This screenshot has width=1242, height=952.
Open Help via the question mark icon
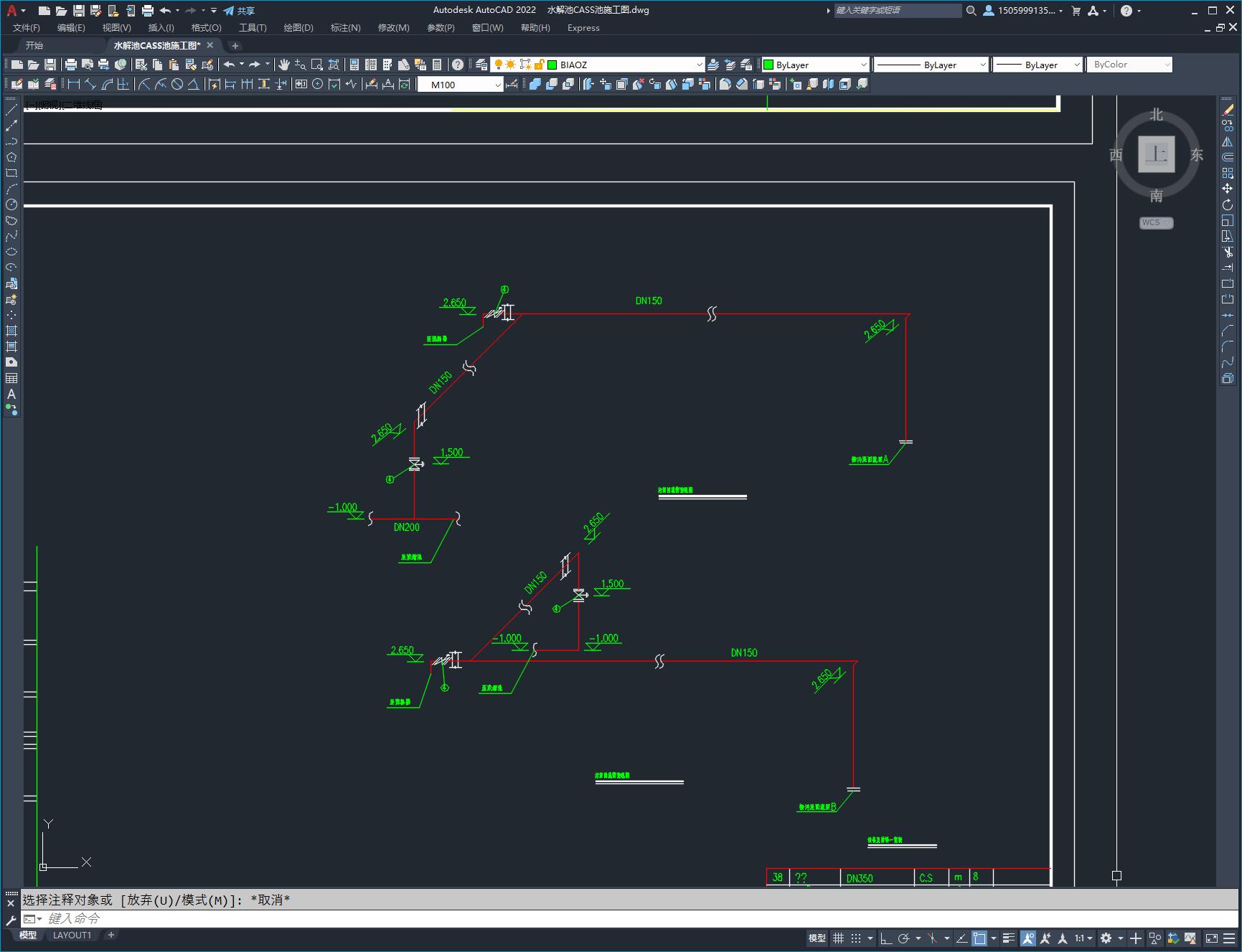tap(458, 65)
